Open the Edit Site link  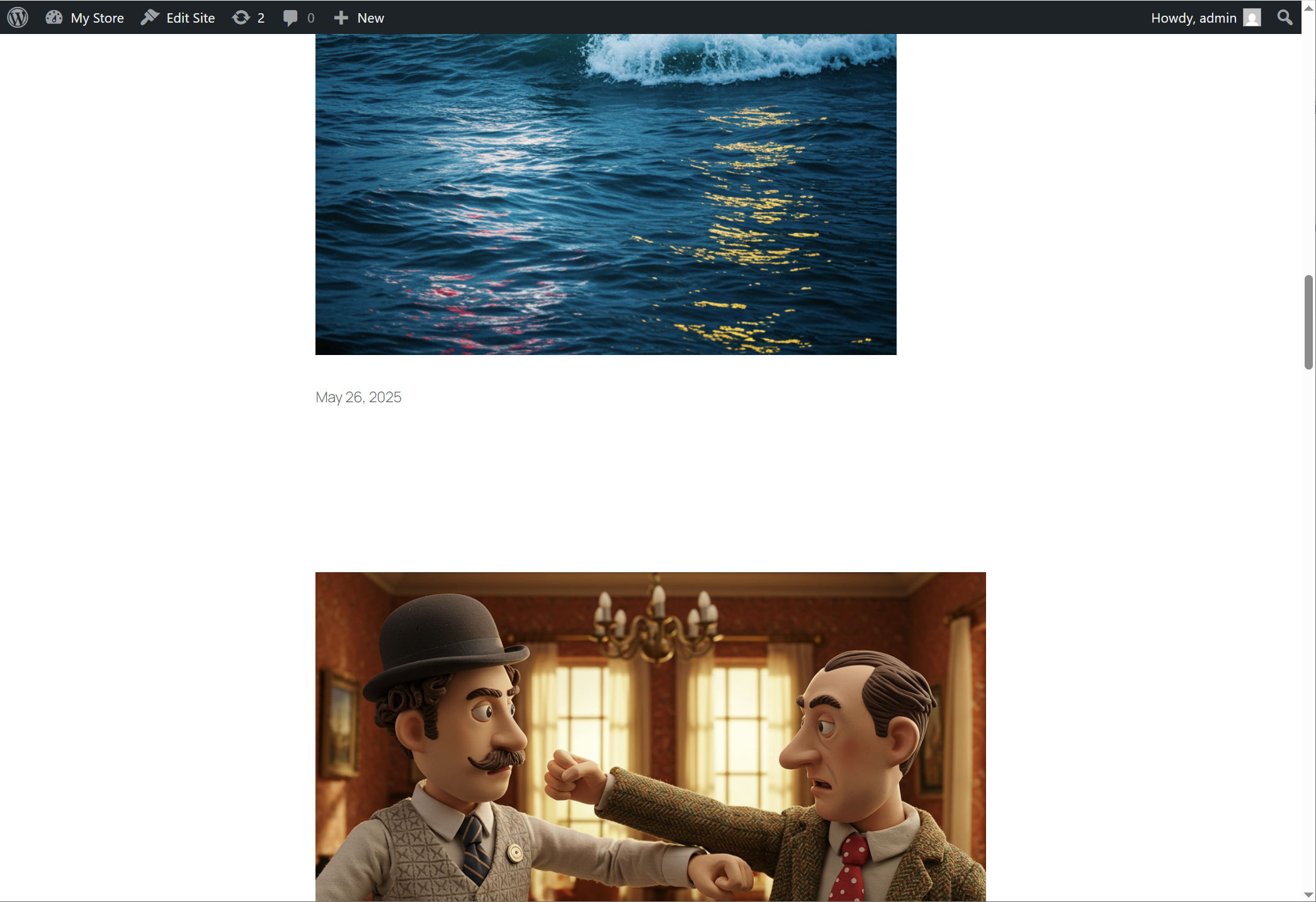coord(190,18)
